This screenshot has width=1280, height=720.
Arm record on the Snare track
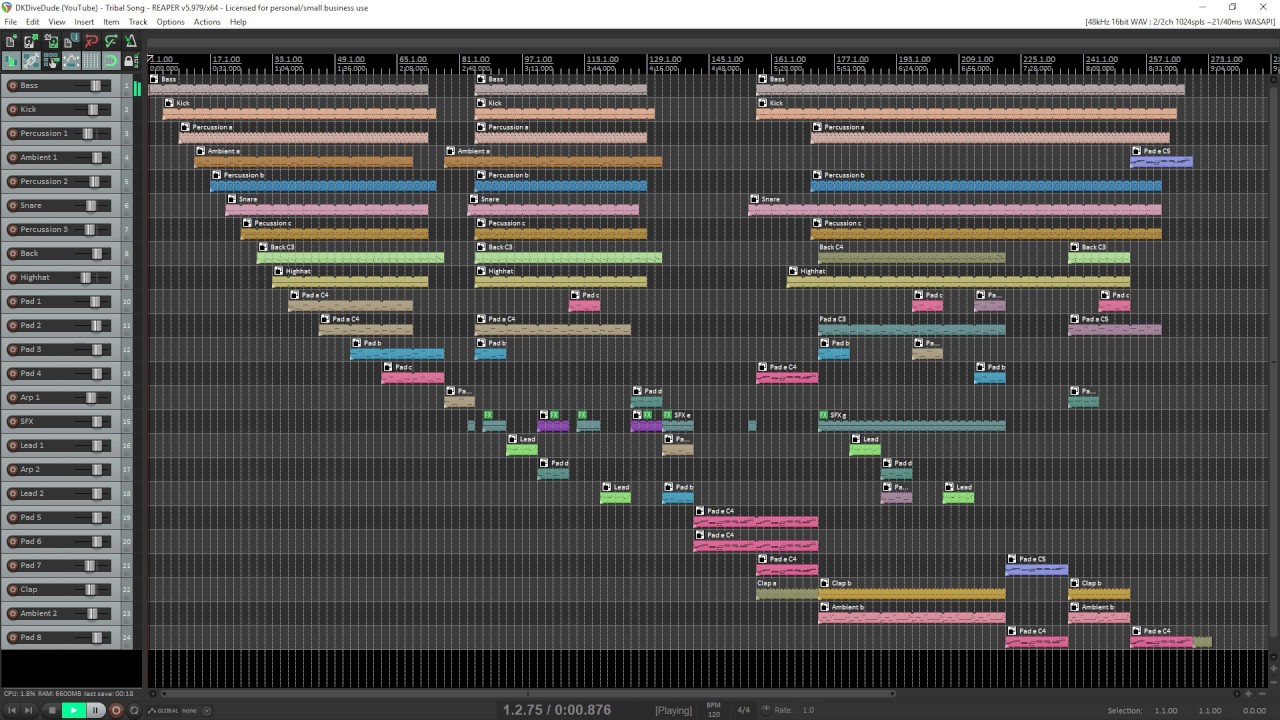point(13,206)
